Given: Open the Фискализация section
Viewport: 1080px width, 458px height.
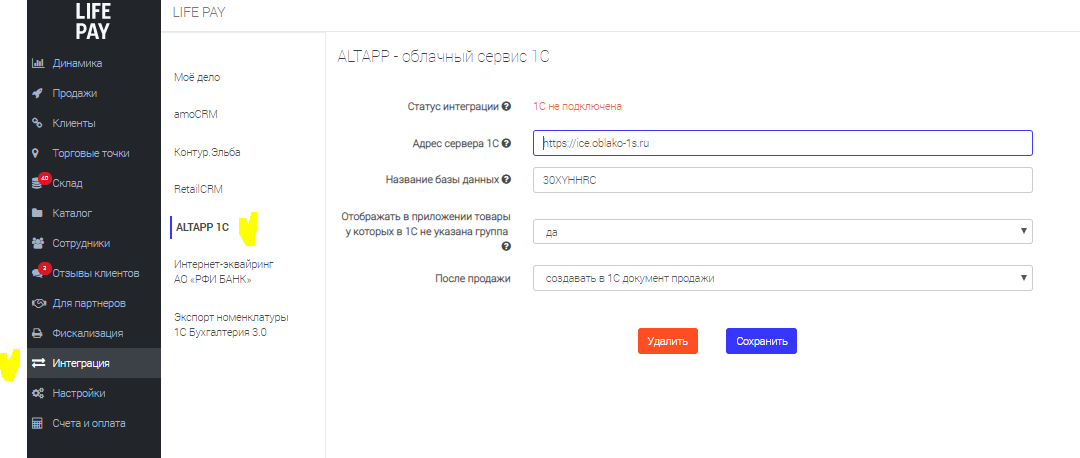Looking at the screenshot, I should pos(94,333).
